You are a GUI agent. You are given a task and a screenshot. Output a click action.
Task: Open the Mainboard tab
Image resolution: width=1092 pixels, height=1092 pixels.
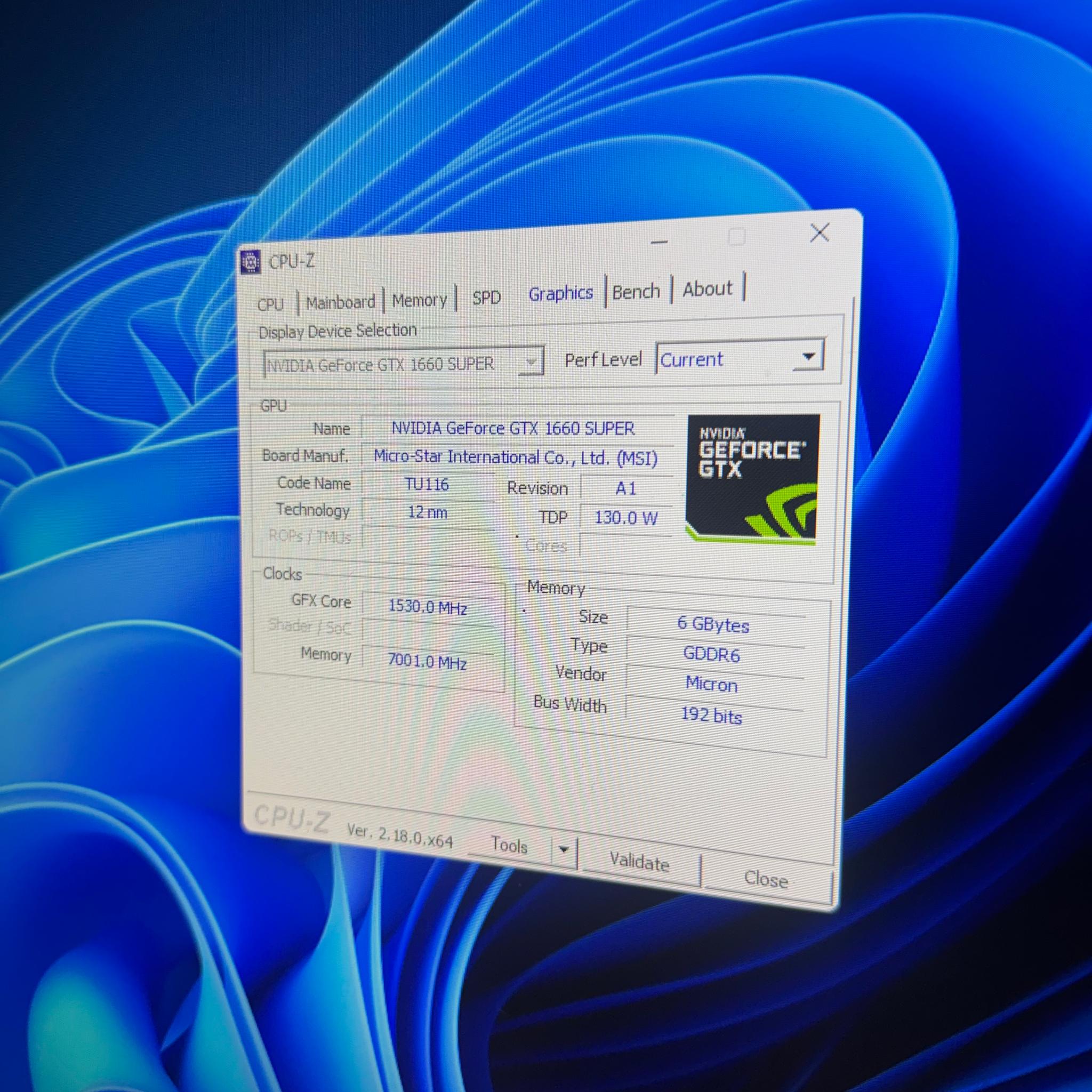tap(340, 302)
